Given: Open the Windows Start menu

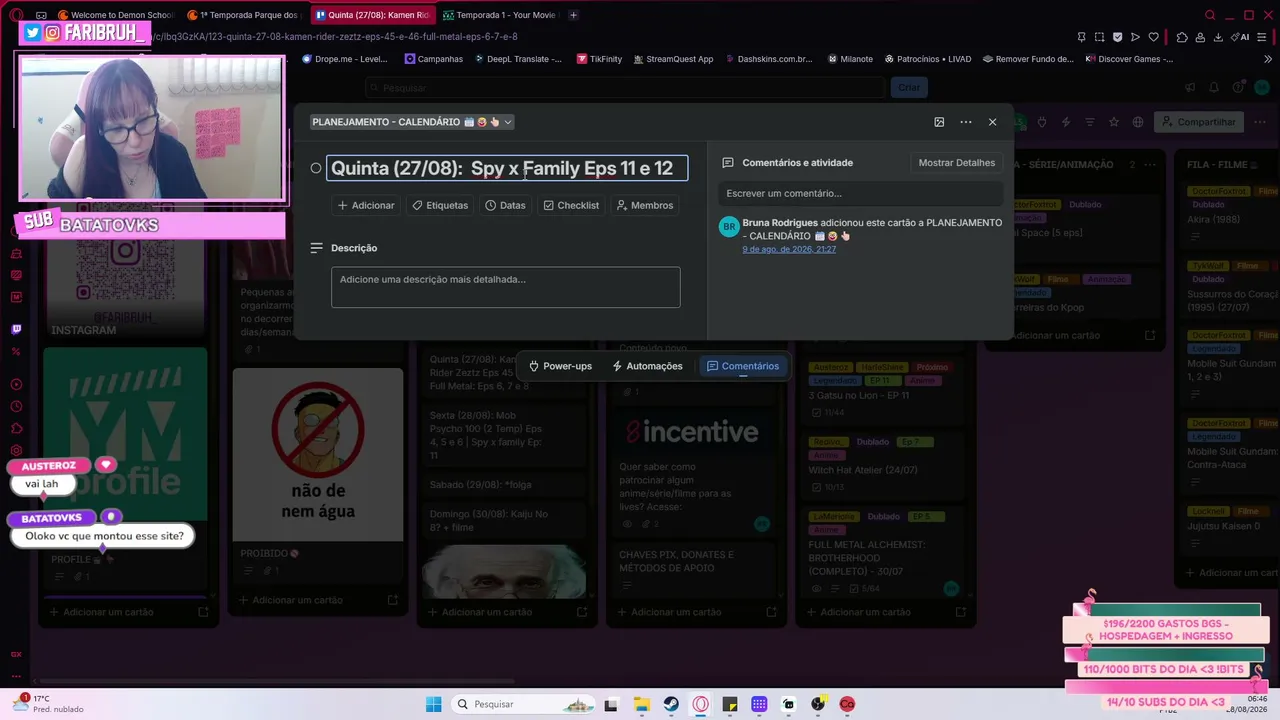Looking at the screenshot, I should pyautogui.click(x=434, y=704).
